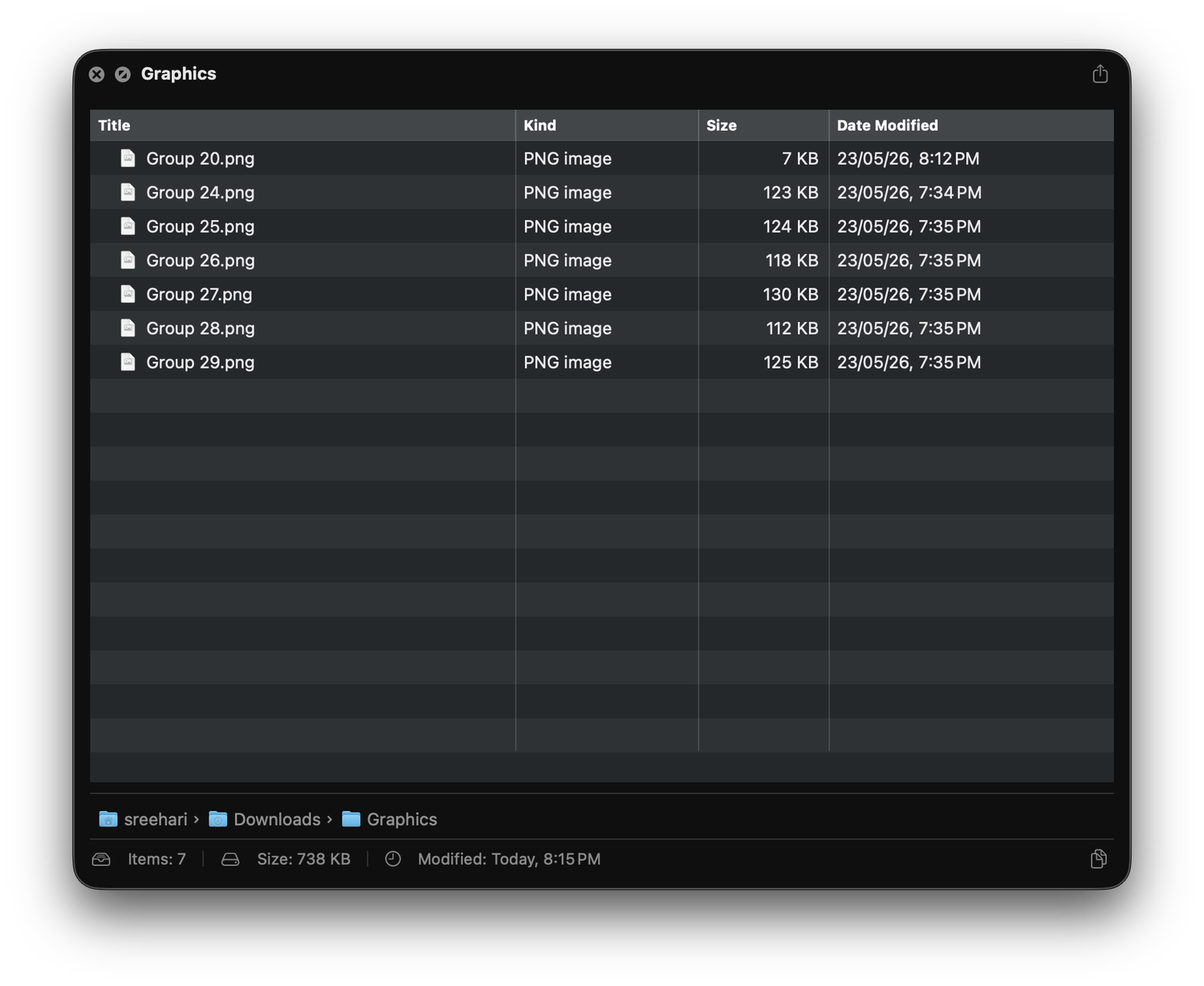This screenshot has width=1204, height=986.
Task: Click the file icon of Group 27.png
Action: point(128,294)
